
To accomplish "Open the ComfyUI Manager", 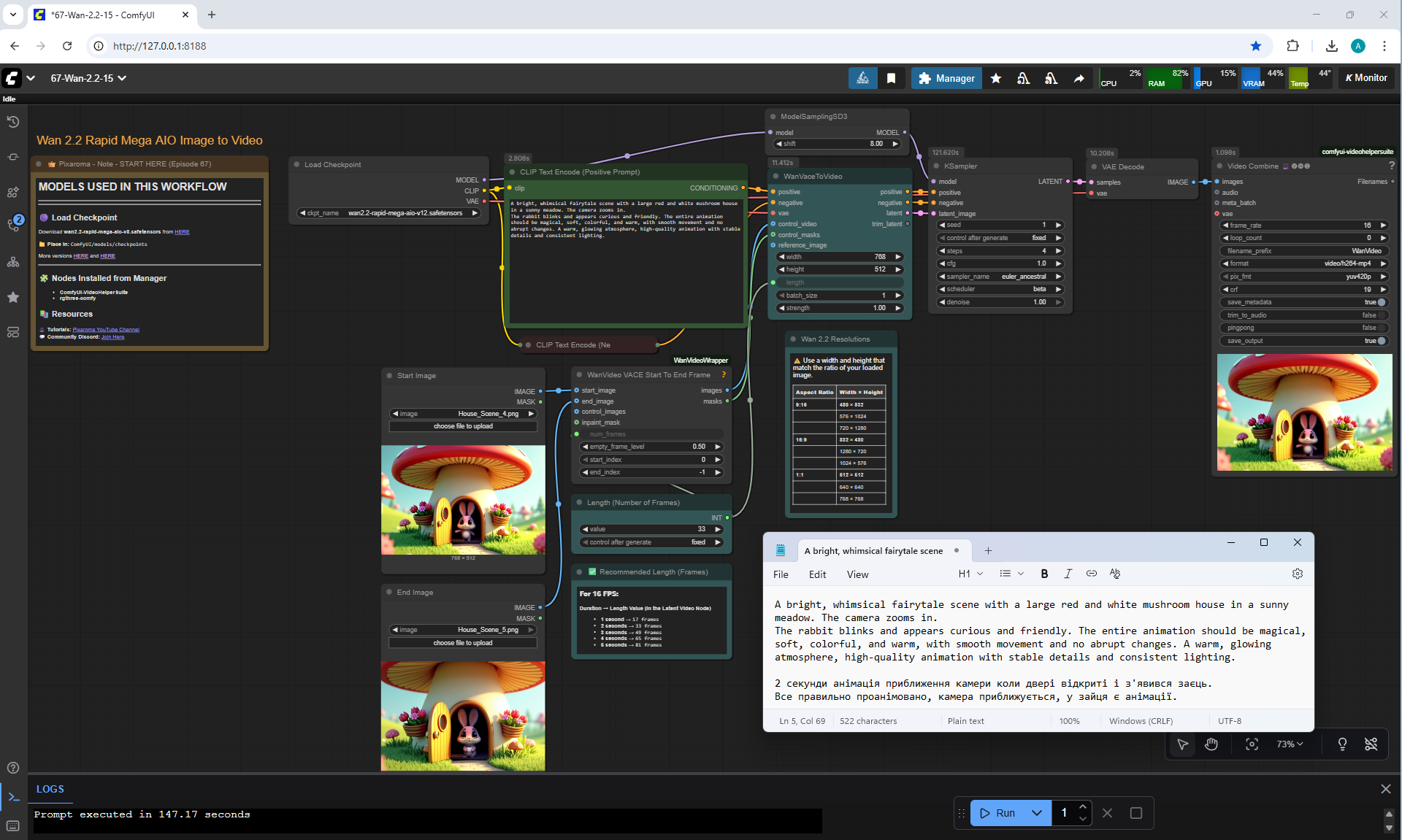I will (946, 78).
